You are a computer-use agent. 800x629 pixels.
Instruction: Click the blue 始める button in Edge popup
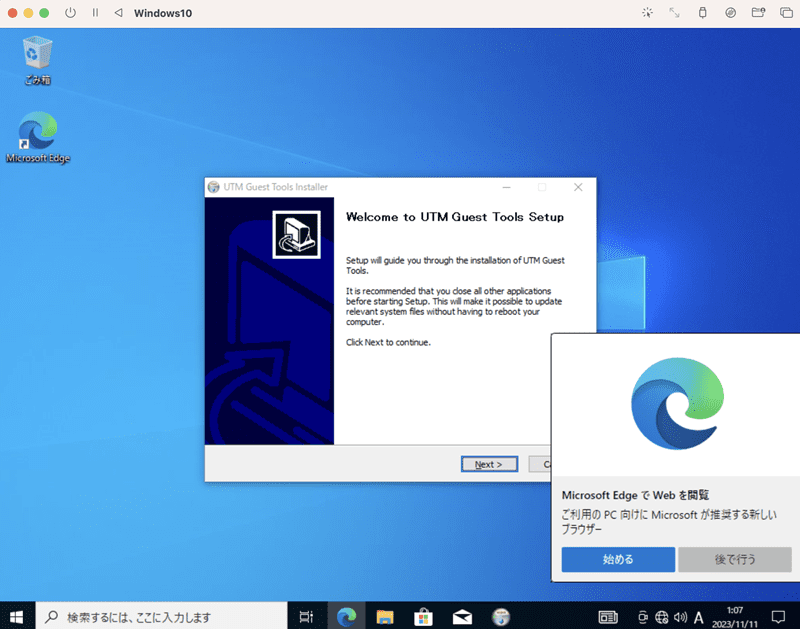tap(618, 560)
